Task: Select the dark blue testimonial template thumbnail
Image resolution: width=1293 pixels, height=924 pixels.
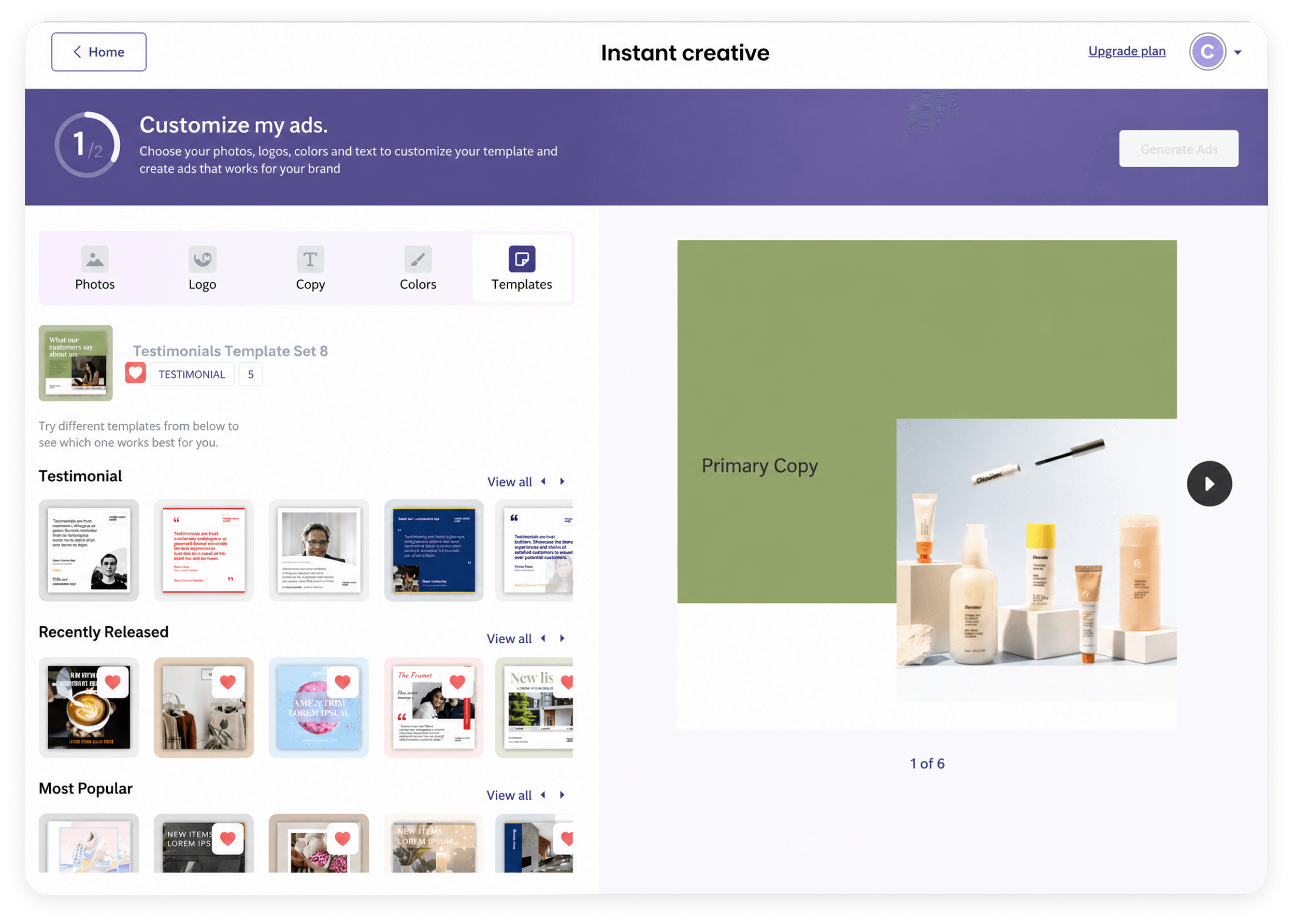Action: click(x=434, y=550)
